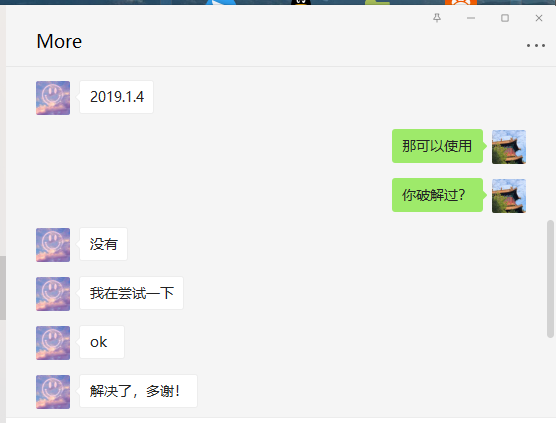
Task: Select the 2019.1.4 message bubble
Action: (x=116, y=97)
